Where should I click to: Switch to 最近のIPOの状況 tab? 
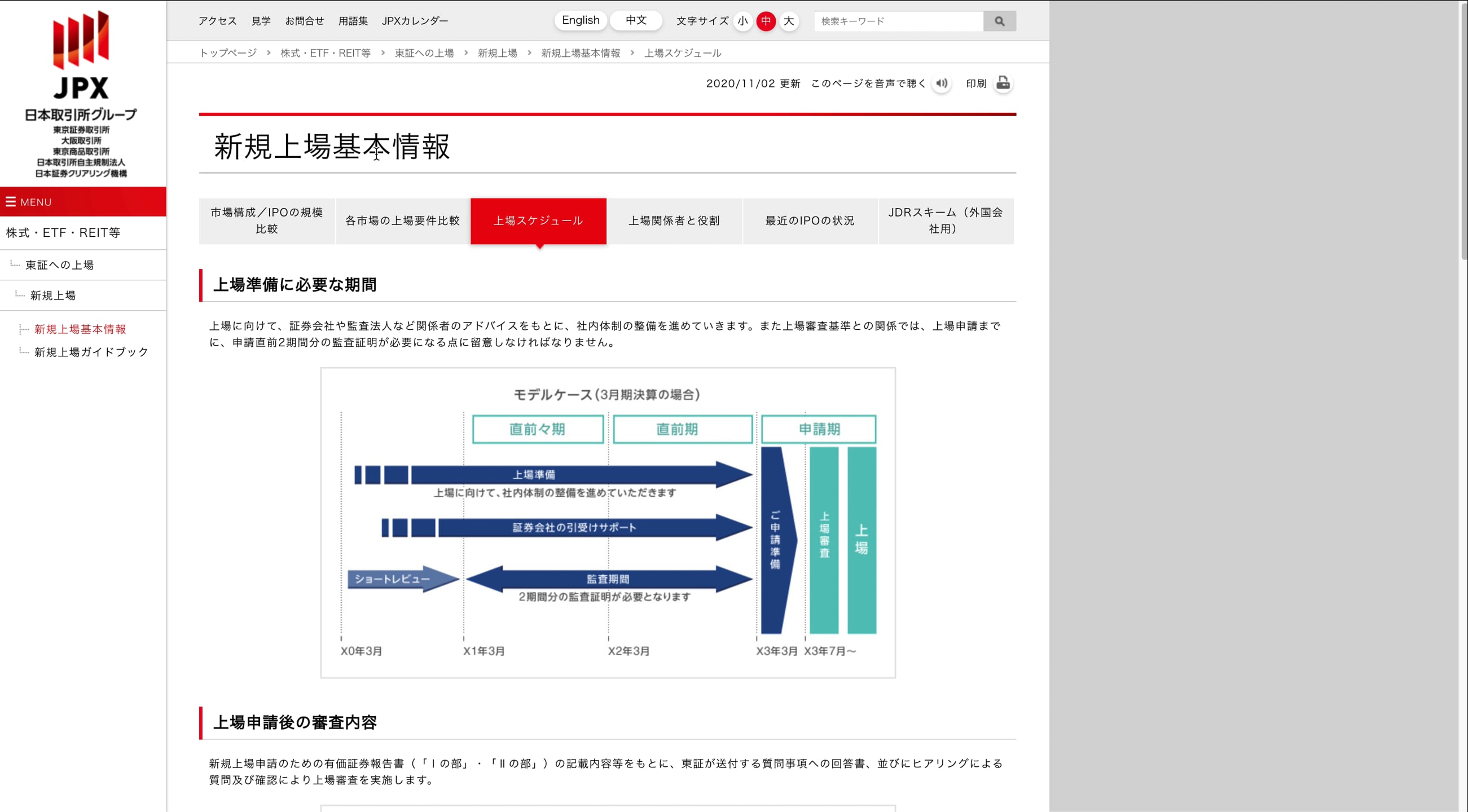(x=809, y=221)
